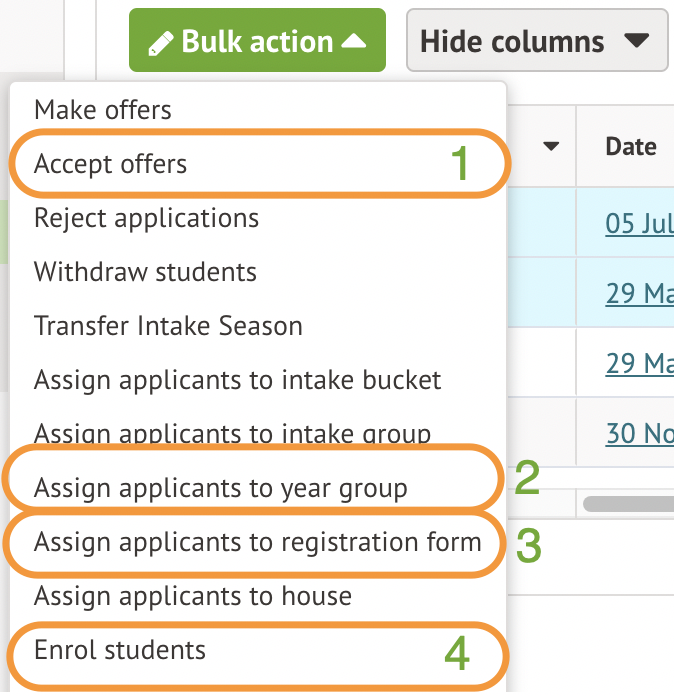Select Accept offers bulk action
674x696 pixels.
111,164
